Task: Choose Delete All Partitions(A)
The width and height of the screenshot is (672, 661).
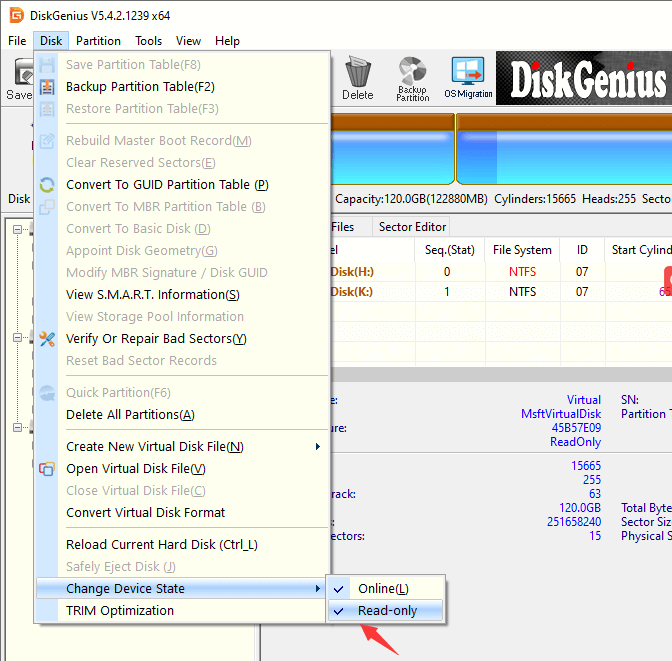Action: click(x=130, y=415)
